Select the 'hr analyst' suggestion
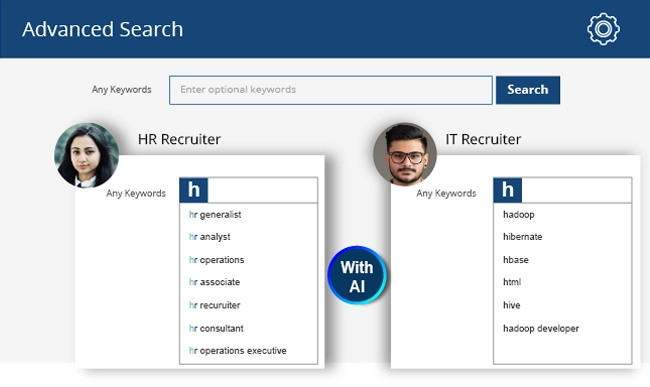This screenshot has width=650, height=387. click(x=209, y=237)
